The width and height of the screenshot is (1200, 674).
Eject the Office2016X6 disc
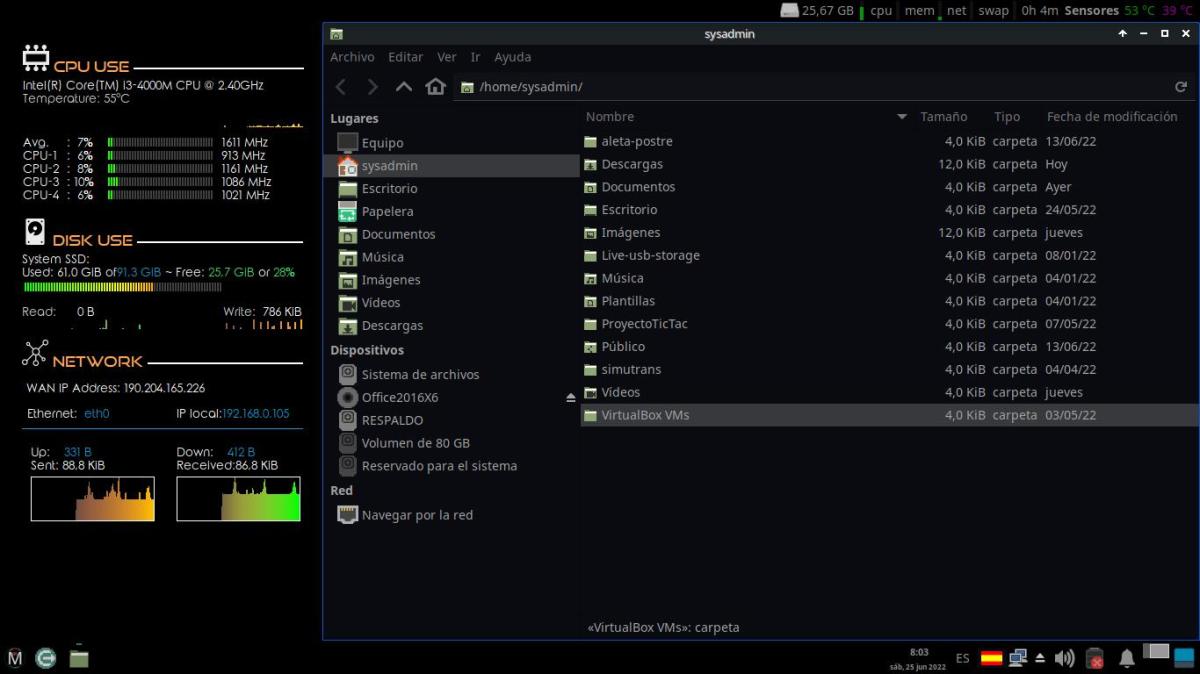click(571, 398)
